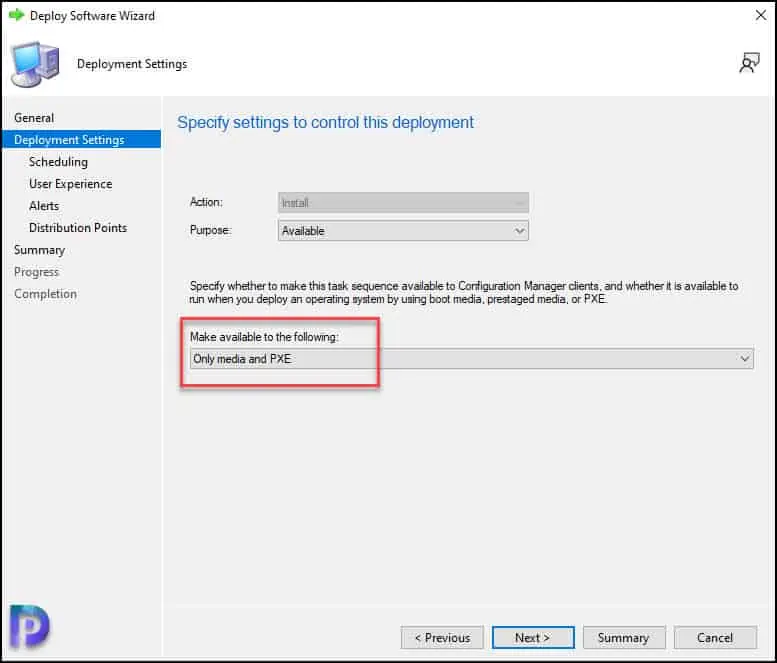Close the Deploy Software Wizard window
777x663 pixels.
click(x=761, y=15)
